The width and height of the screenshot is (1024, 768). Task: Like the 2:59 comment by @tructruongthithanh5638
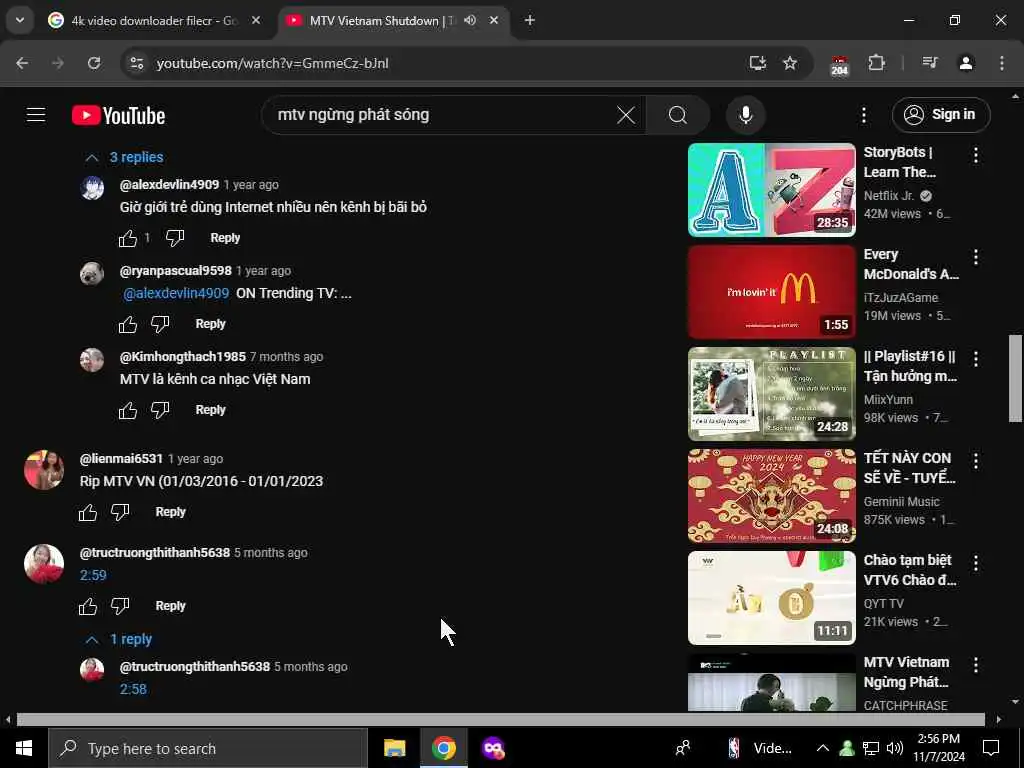pos(88,607)
